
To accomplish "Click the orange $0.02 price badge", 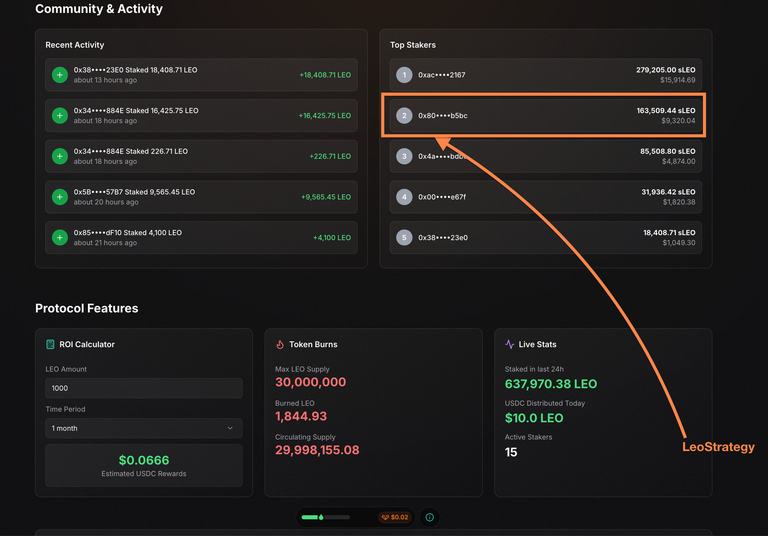I will click(395, 517).
